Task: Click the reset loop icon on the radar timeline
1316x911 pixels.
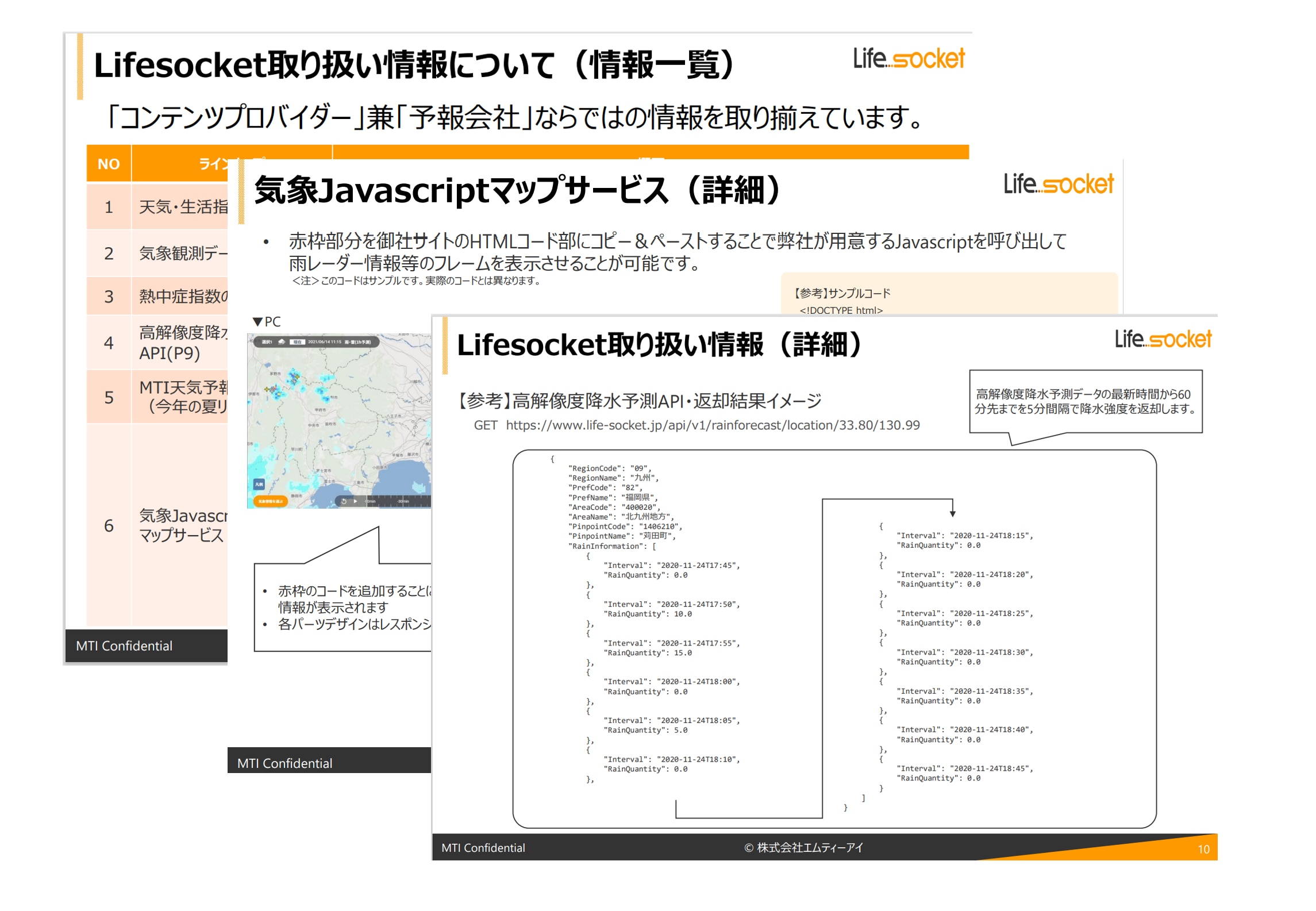Action: click(344, 501)
